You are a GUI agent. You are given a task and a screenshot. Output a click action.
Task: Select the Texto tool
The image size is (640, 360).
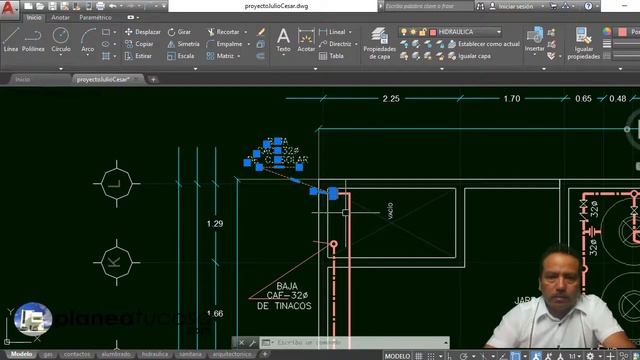coord(283,40)
